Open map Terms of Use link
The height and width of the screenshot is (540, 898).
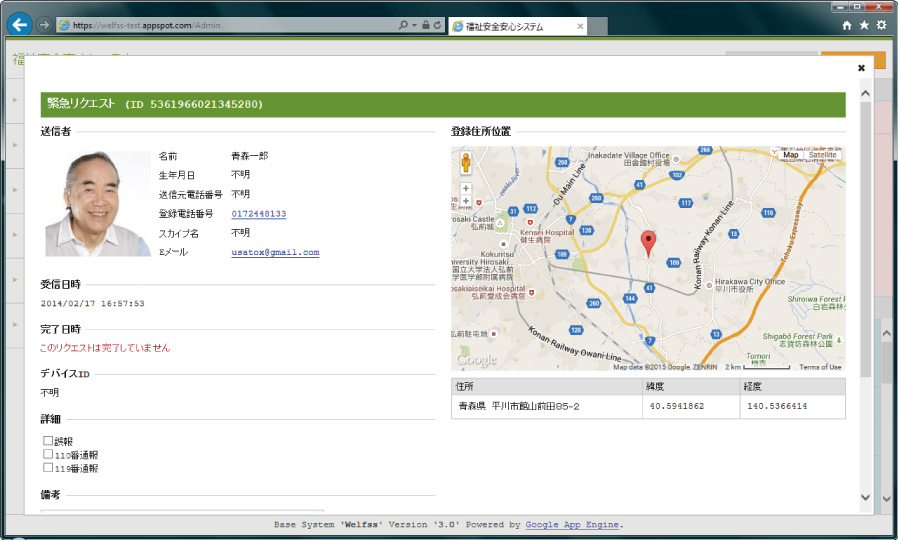coord(820,367)
